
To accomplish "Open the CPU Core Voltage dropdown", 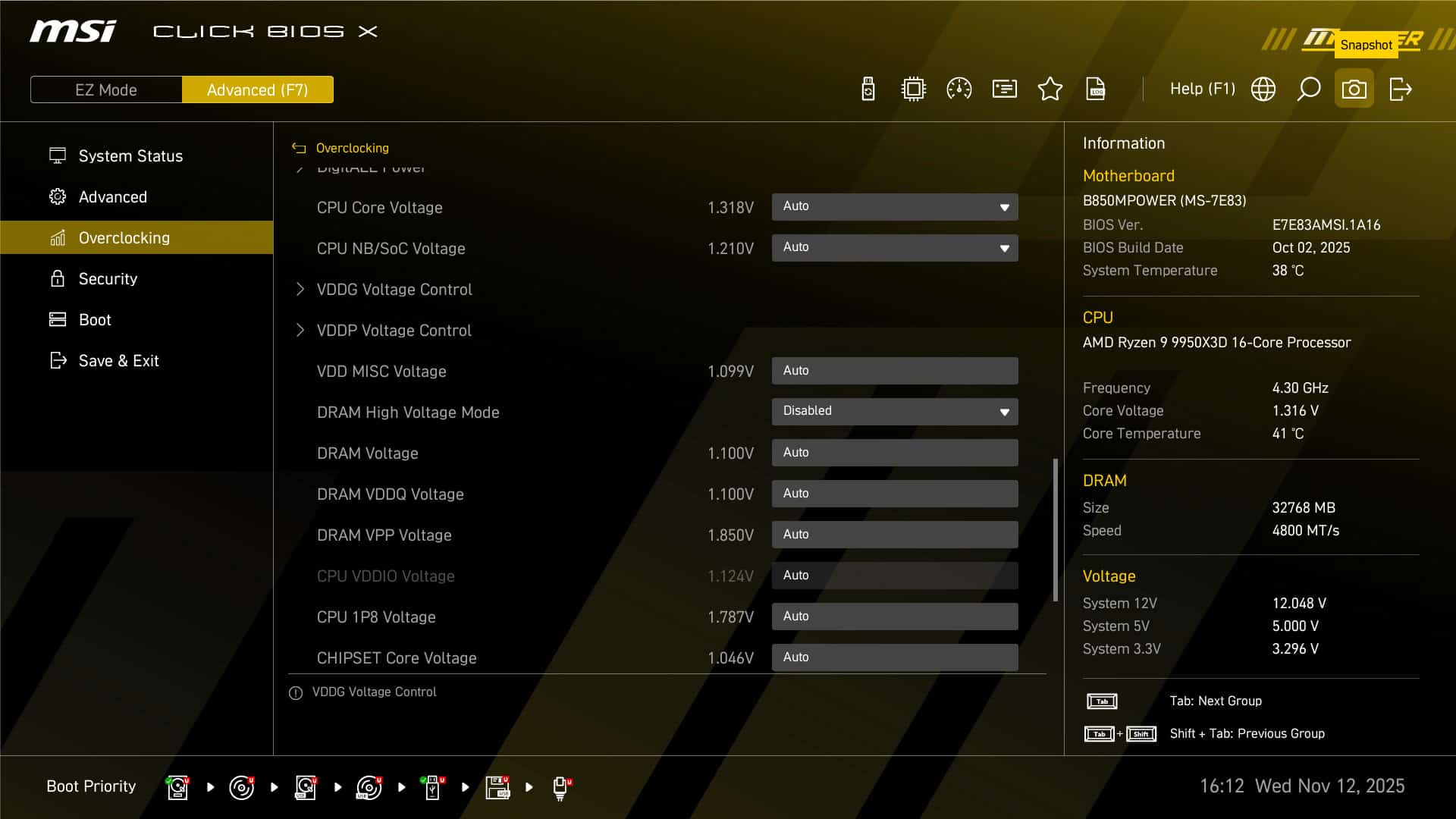I will (x=895, y=207).
